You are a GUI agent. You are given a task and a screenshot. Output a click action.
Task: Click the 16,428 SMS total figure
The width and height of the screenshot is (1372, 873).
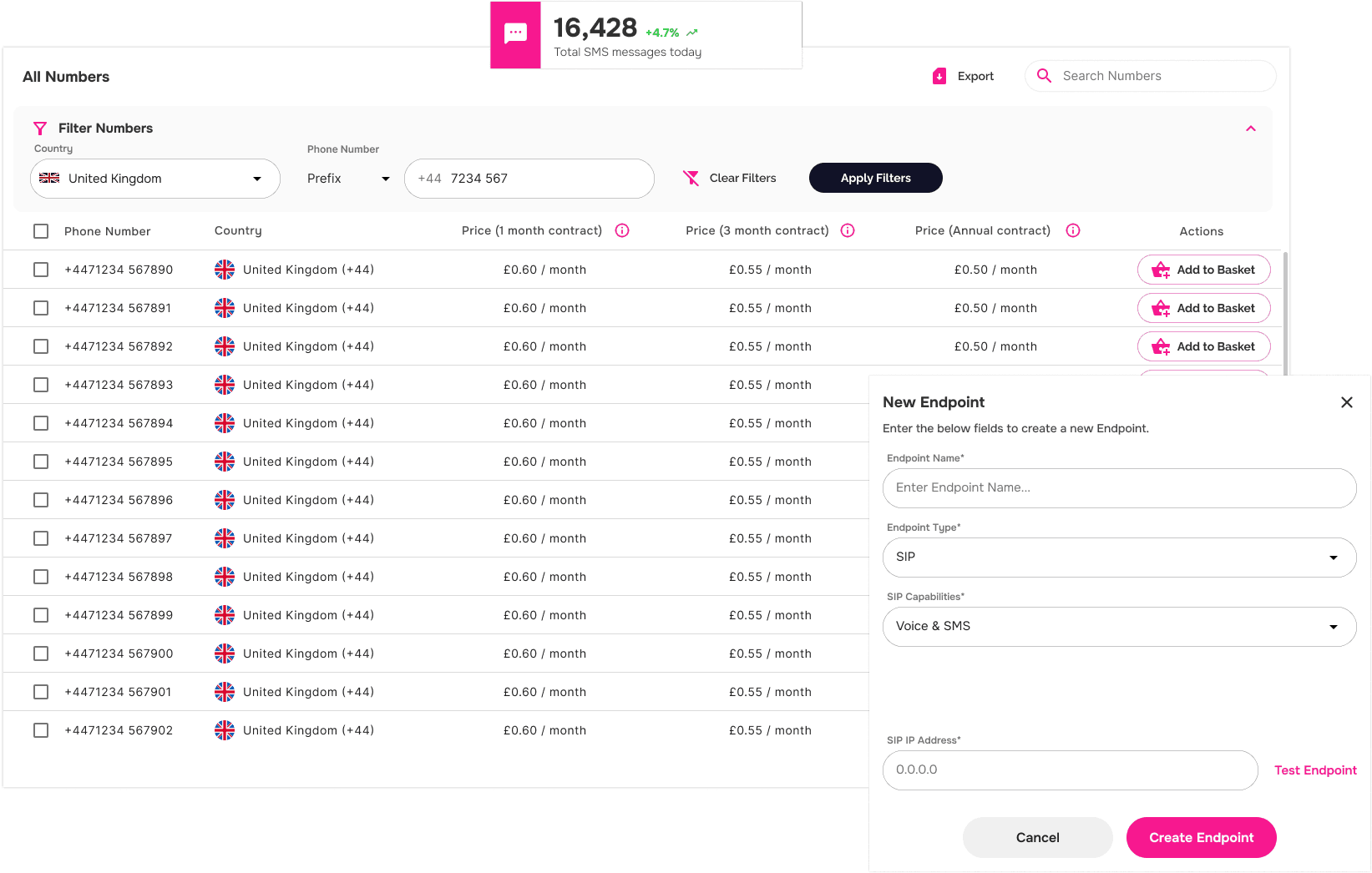[595, 28]
